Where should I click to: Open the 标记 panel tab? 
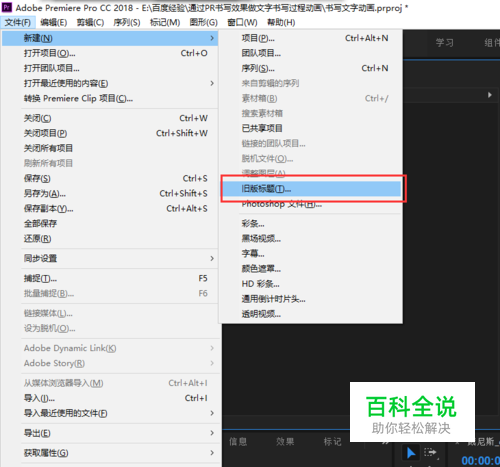pos(333,442)
